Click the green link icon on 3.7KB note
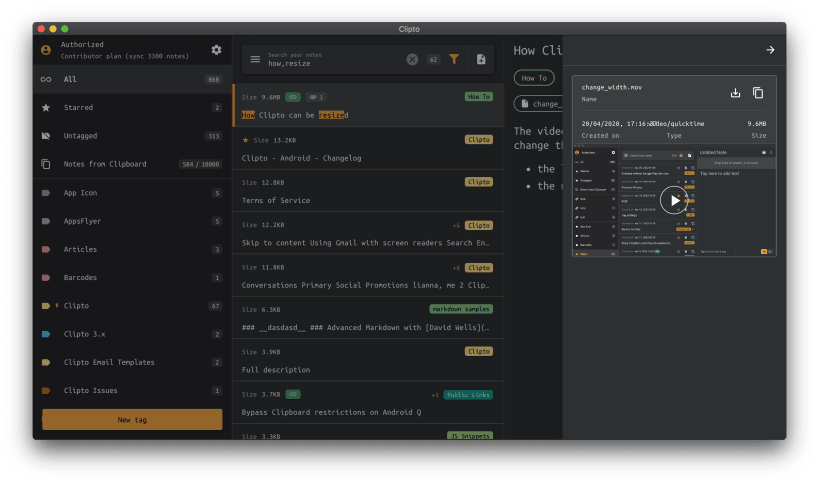 293,394
